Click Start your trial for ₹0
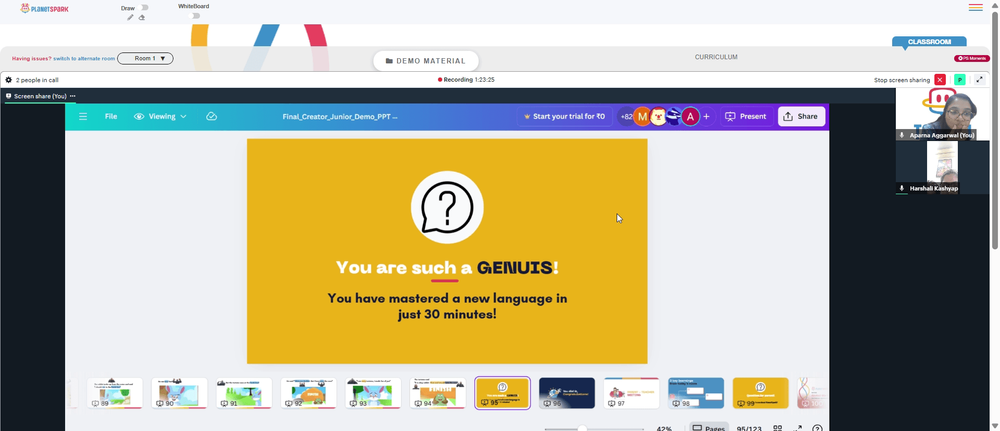Screen dimensions: 1000x431 coord(564,117)
